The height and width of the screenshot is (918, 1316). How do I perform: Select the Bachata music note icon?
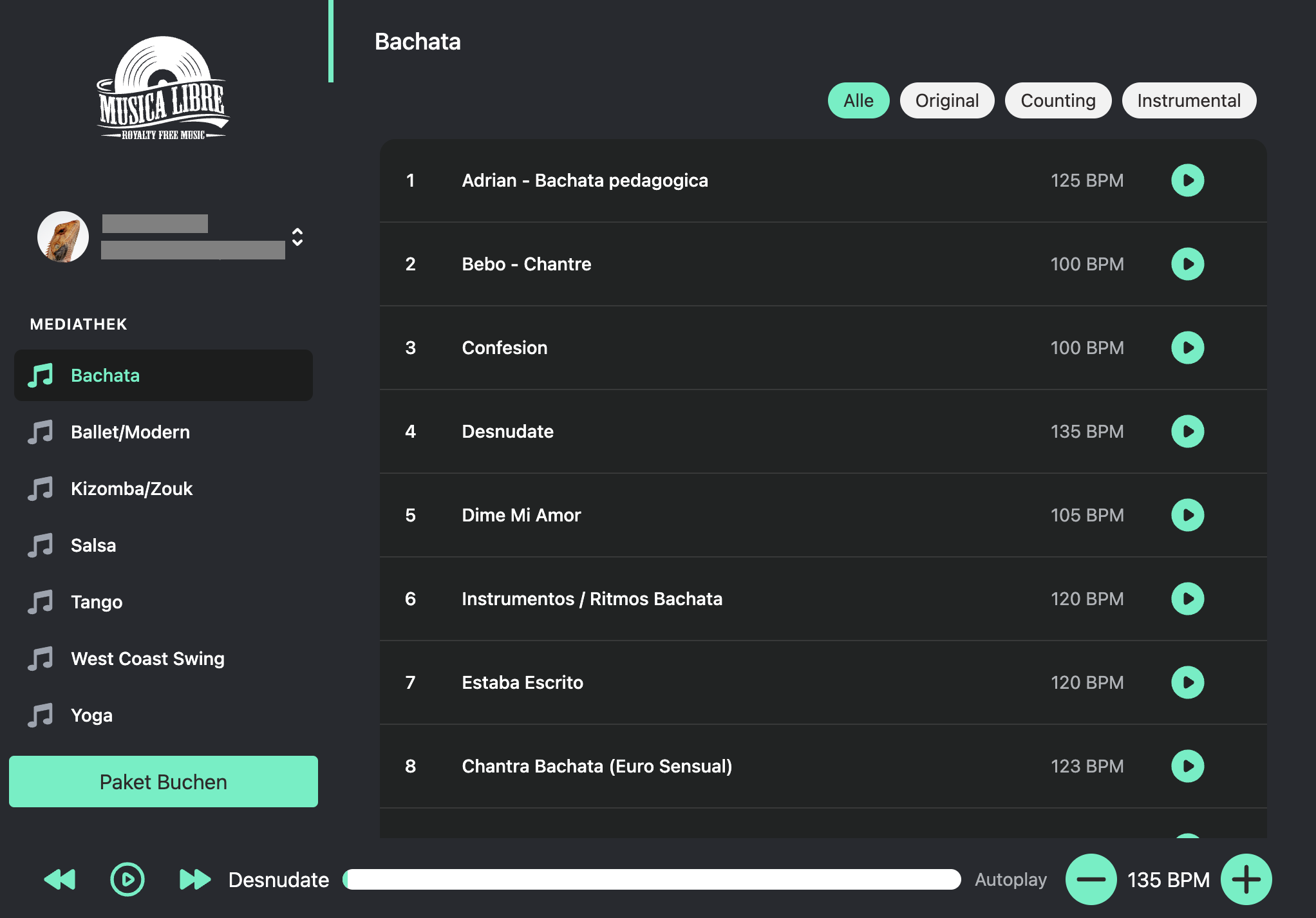[x=41, y=375]
